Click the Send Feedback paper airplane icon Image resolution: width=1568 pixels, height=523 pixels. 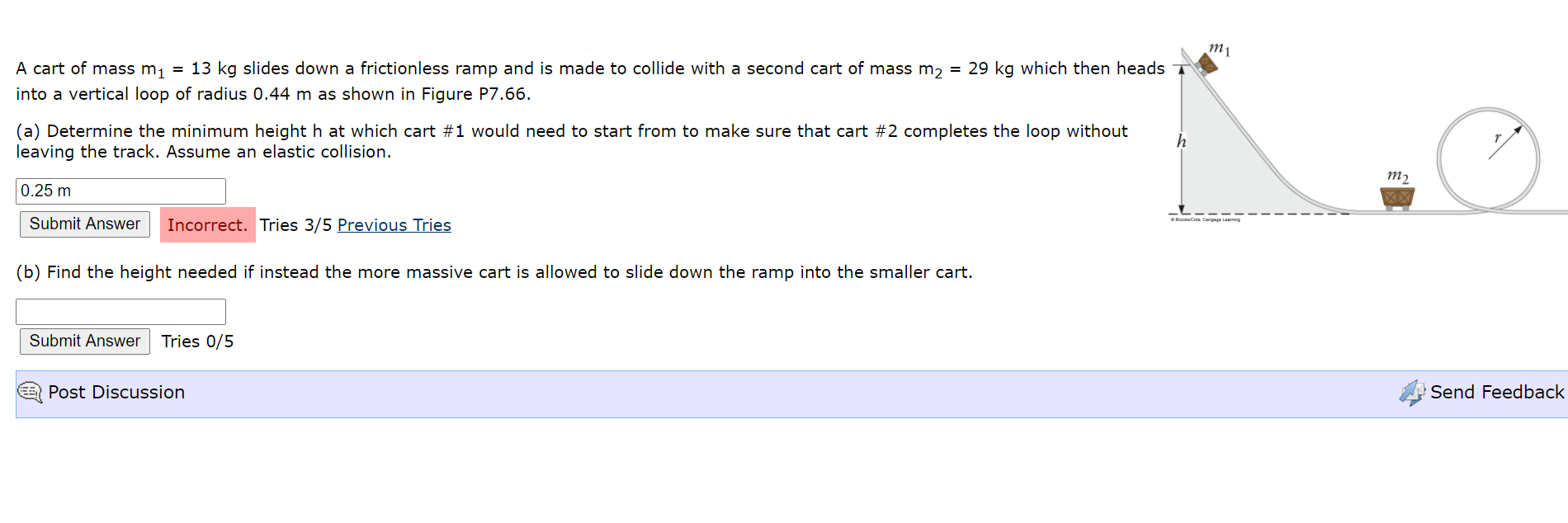click(1413, 392)
